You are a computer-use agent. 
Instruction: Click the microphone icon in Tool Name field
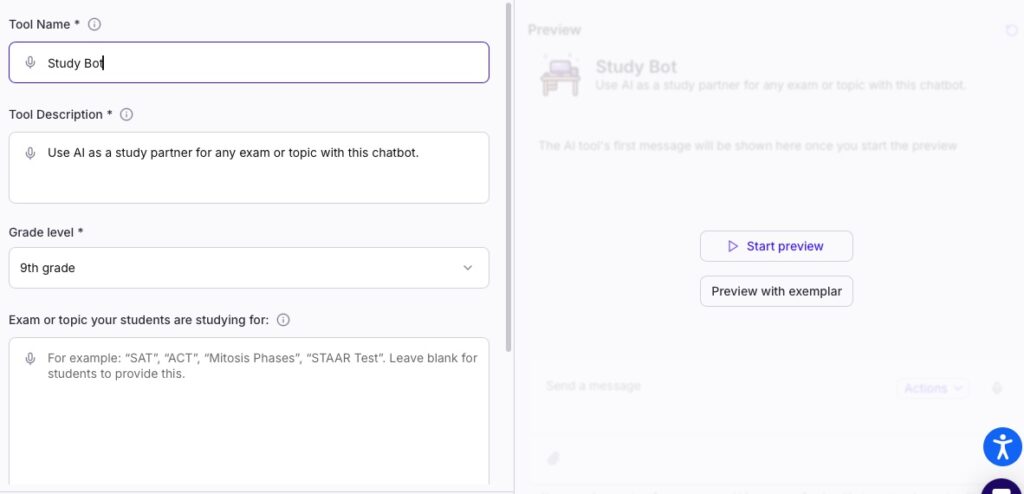point(31,63)
